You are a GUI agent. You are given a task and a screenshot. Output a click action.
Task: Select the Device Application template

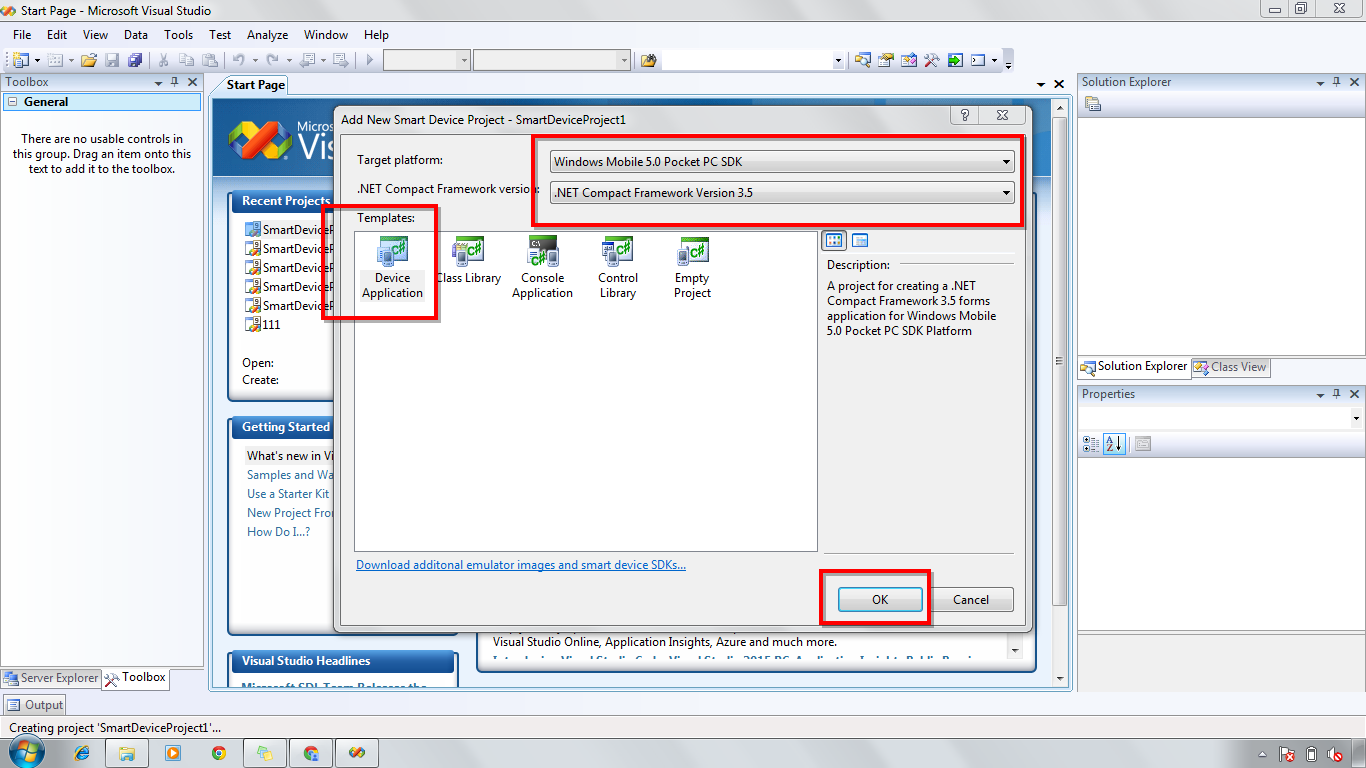(392, 268)
